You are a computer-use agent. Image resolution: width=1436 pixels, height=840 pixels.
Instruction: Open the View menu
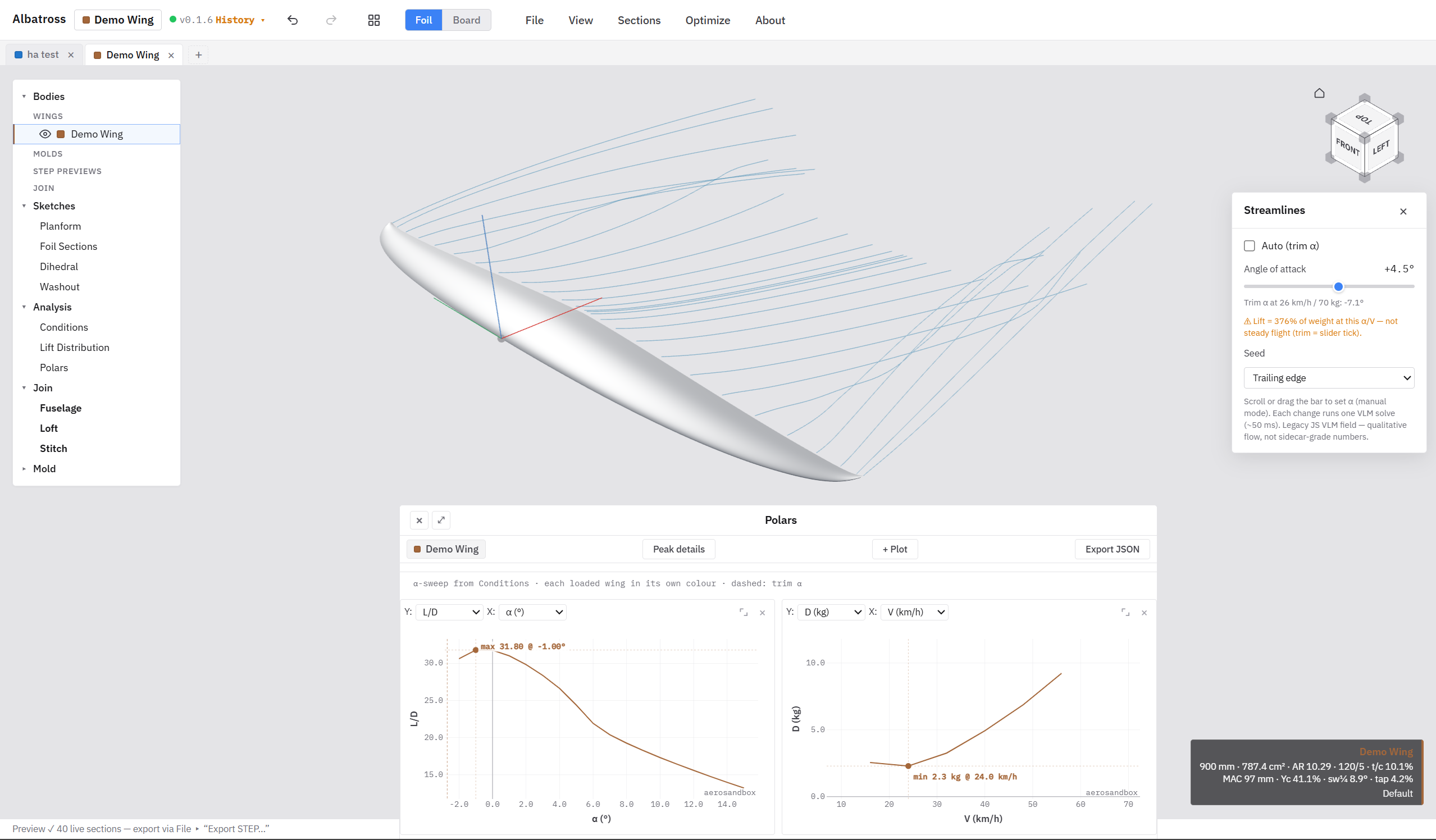(581, 20)
